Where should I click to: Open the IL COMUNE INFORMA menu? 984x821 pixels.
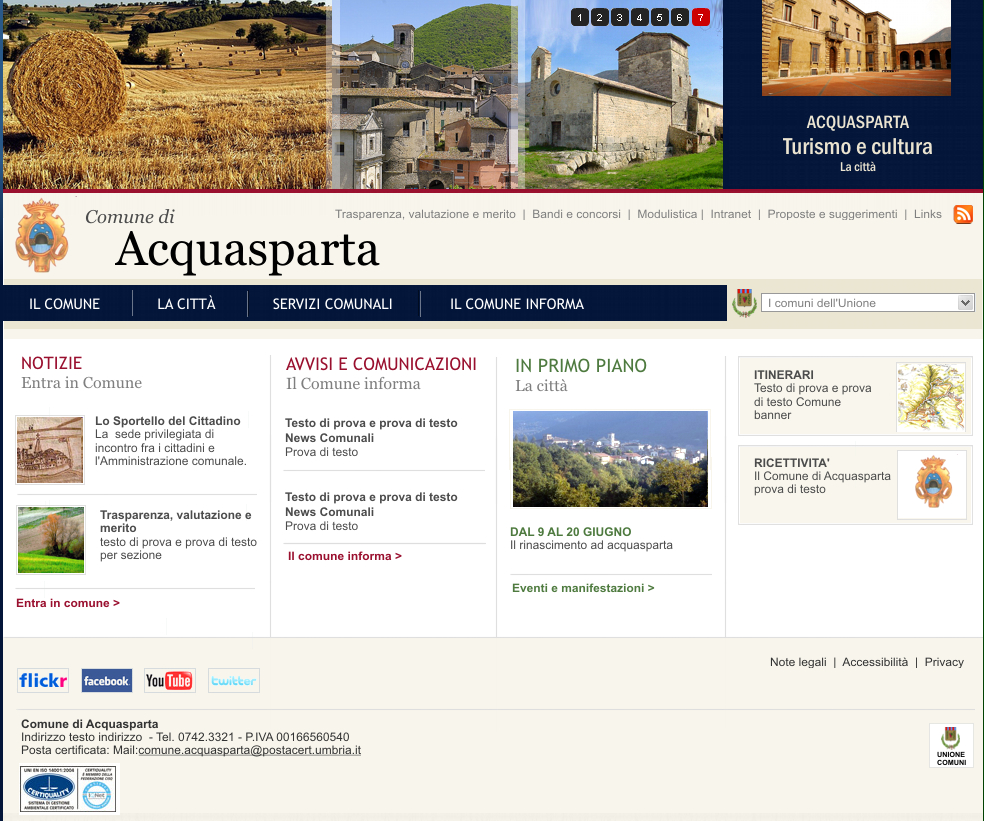point(516,304)
